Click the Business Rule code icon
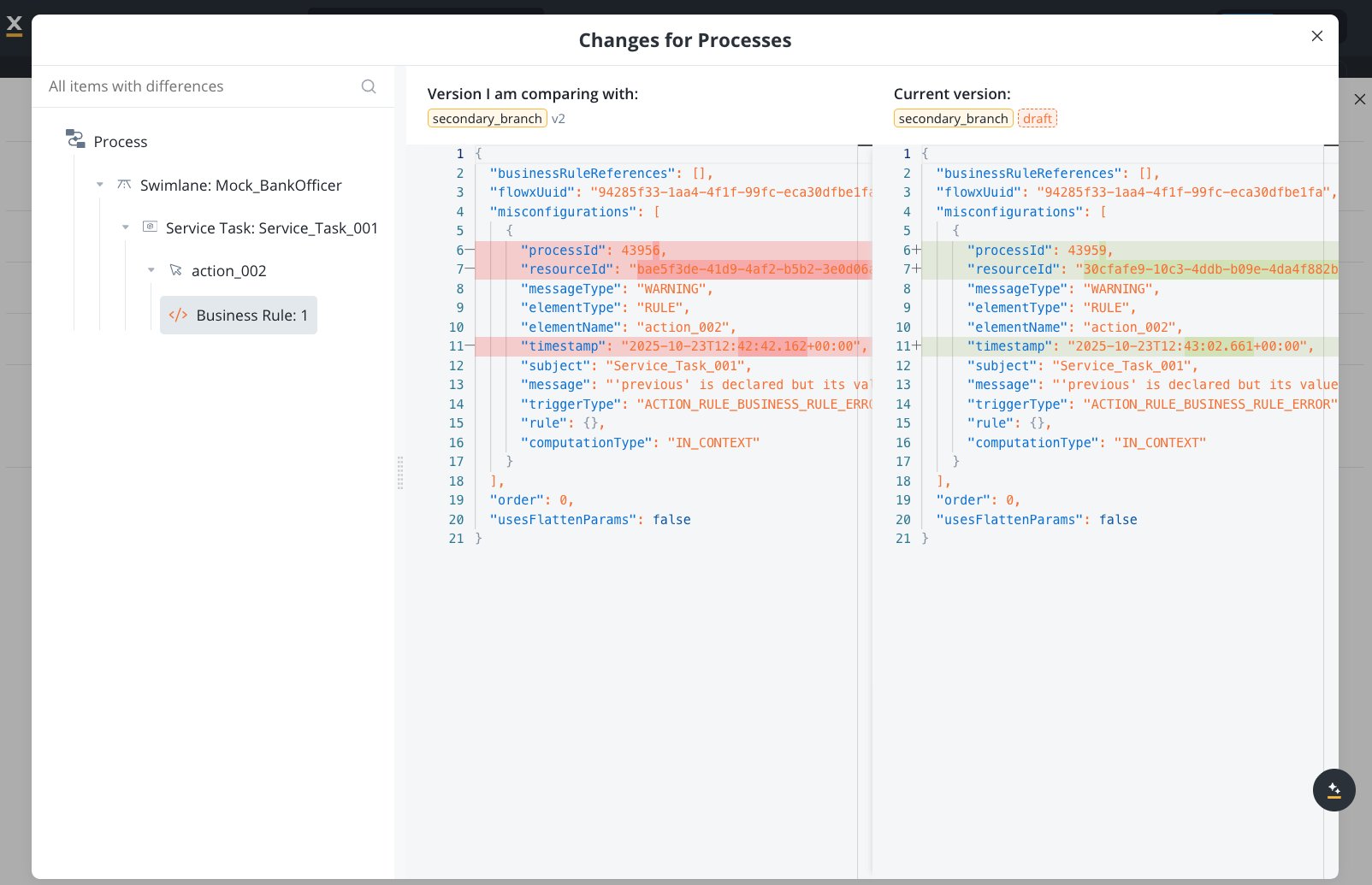 (x=178, y=315)
